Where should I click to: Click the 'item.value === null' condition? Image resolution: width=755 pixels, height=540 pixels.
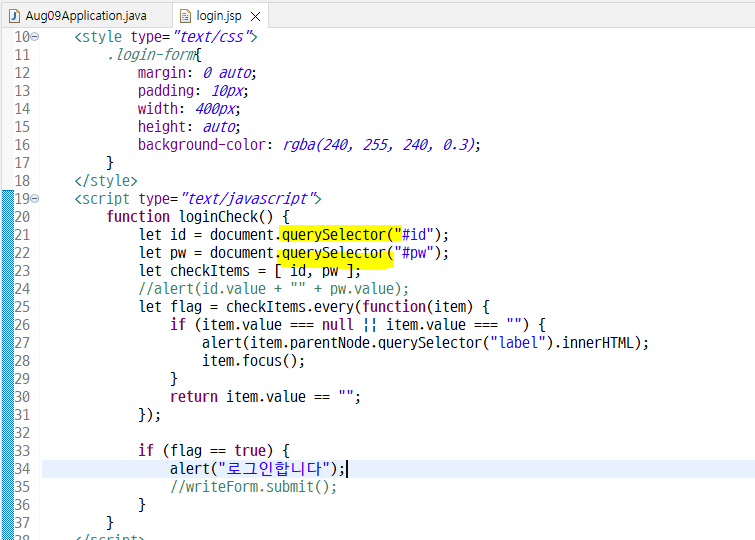[x=278, y=325]
